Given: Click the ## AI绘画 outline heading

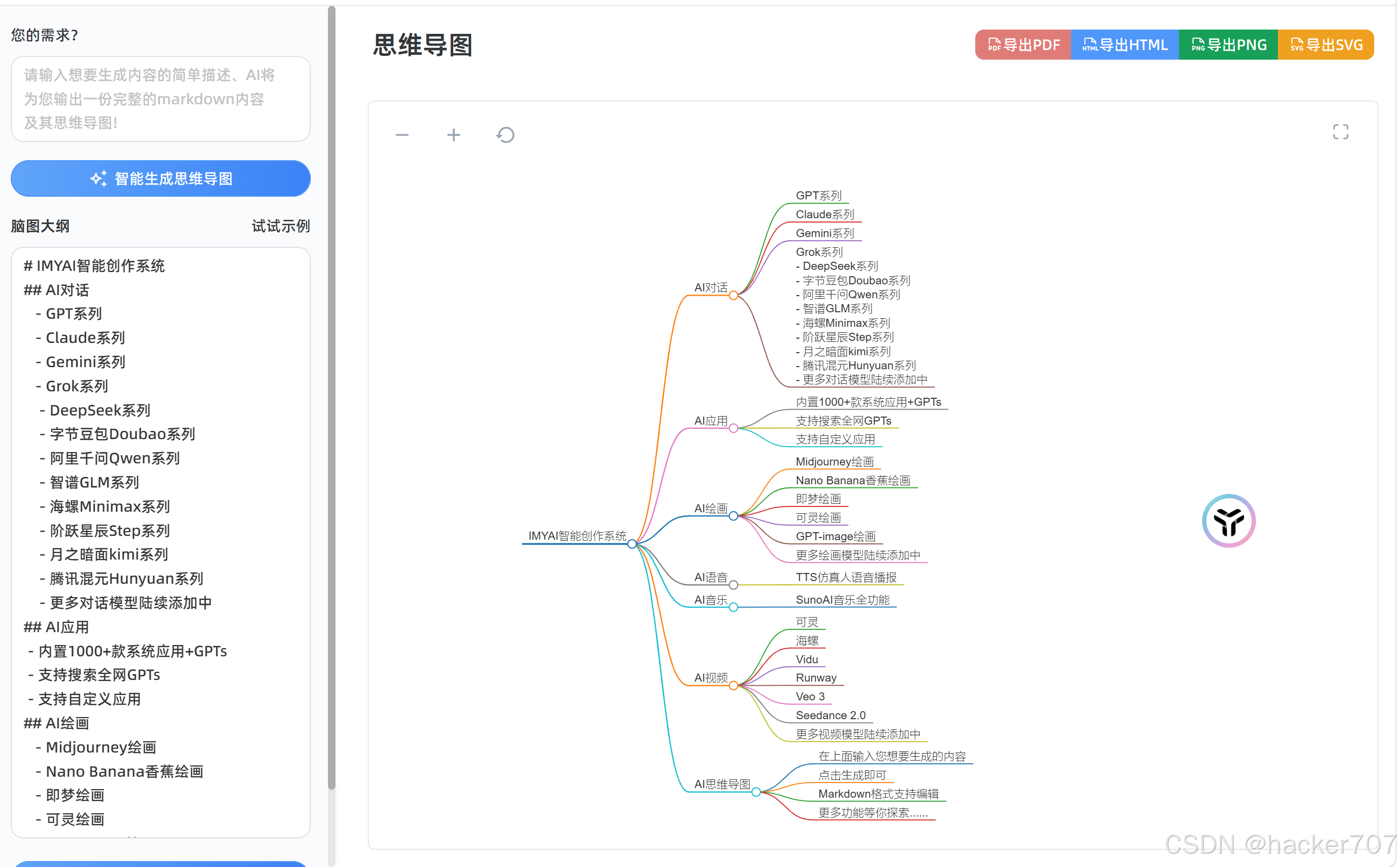Looking at the screenshot, I should point(56,723).
